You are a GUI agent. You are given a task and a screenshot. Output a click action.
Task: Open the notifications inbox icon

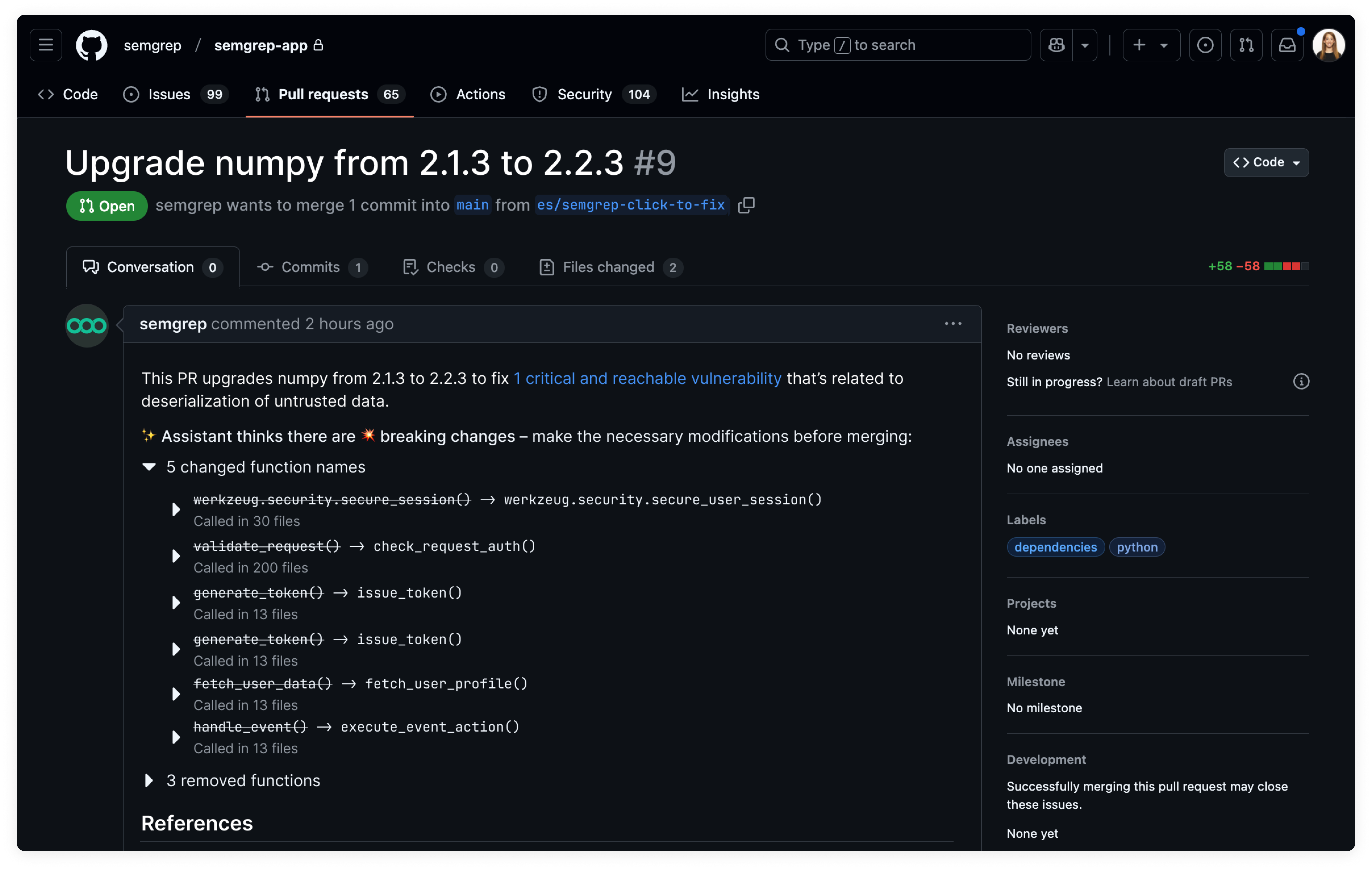tap(1287, 45)
